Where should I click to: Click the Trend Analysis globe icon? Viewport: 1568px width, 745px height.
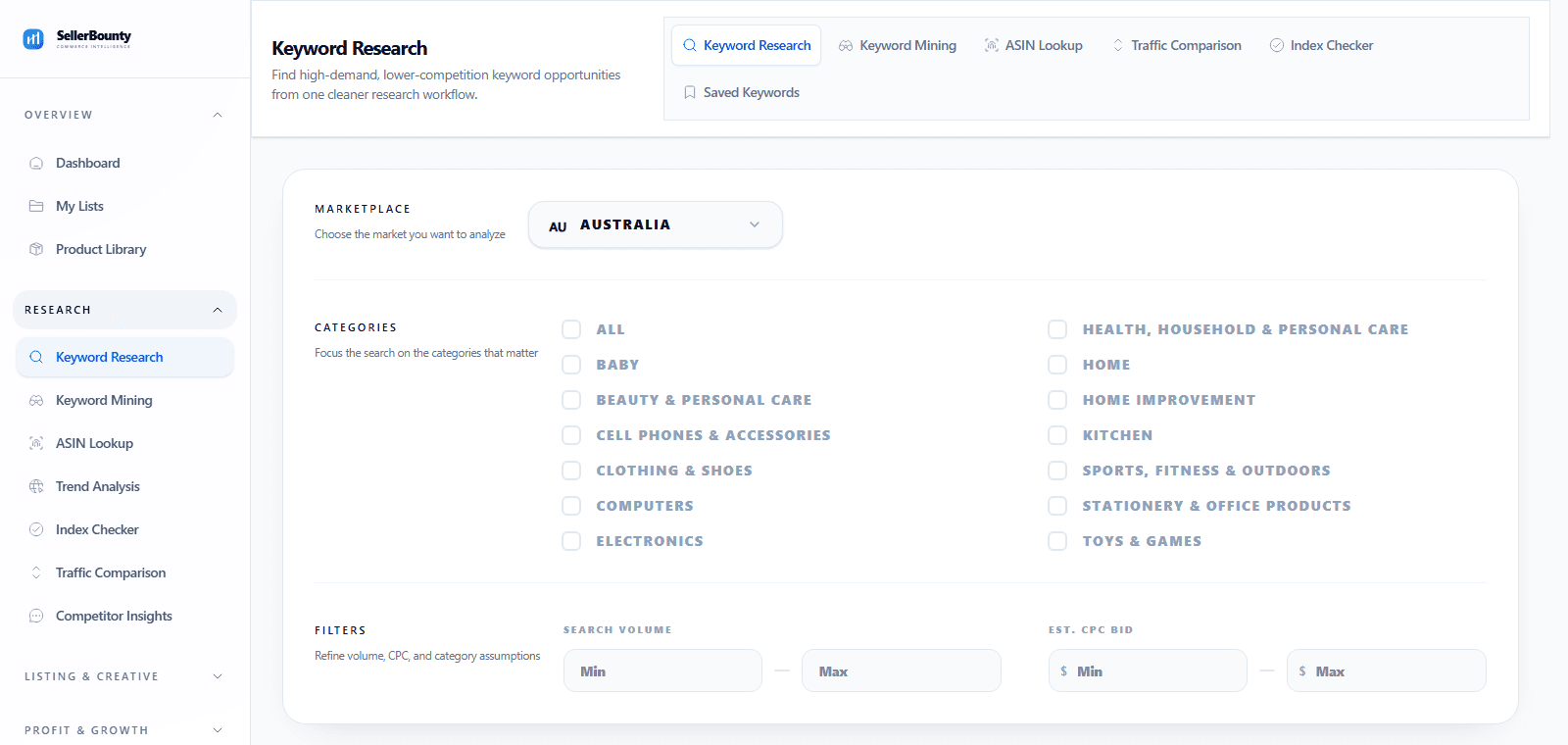(36, 487)
